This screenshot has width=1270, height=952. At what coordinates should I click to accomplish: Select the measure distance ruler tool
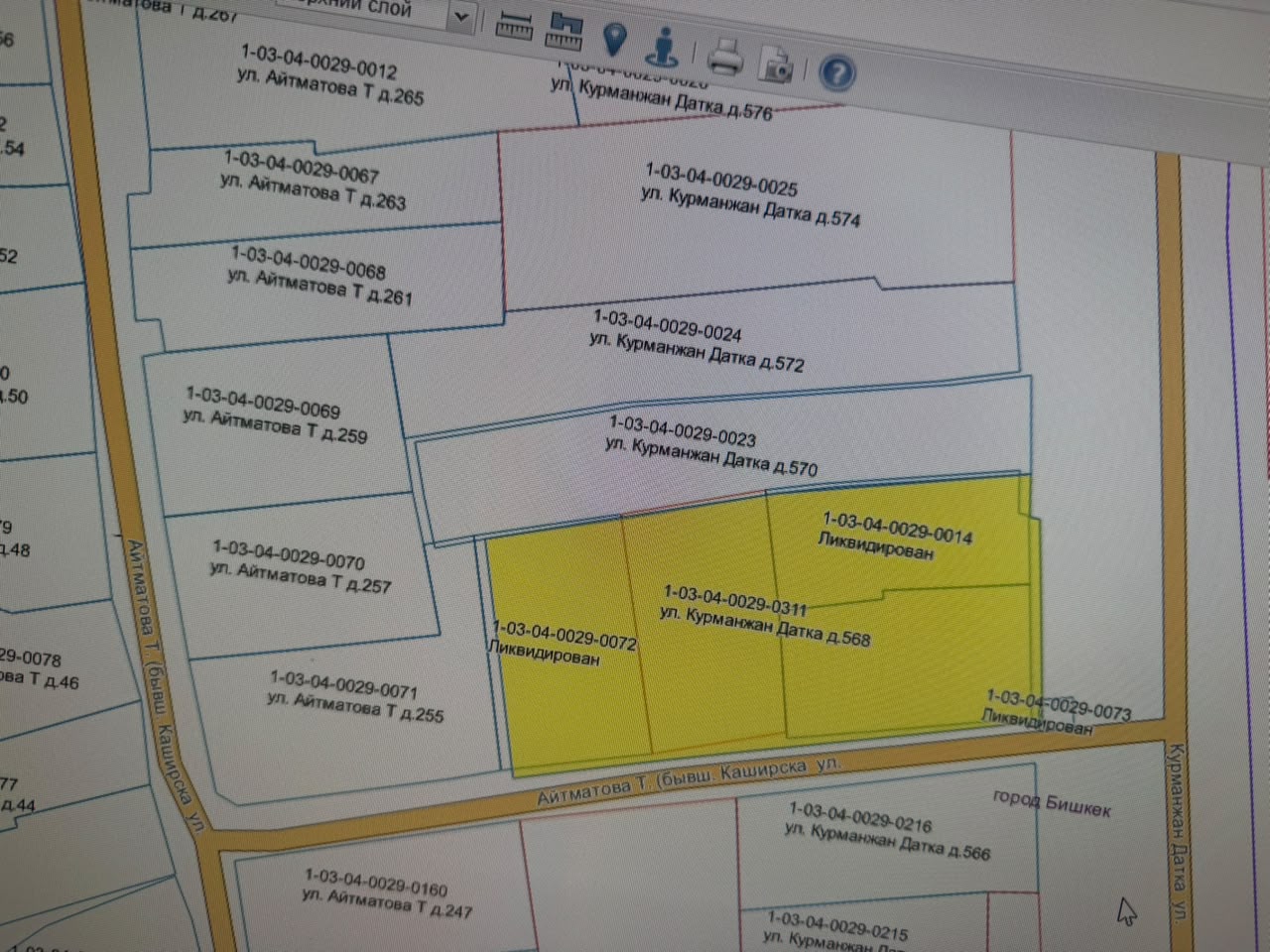513,26
